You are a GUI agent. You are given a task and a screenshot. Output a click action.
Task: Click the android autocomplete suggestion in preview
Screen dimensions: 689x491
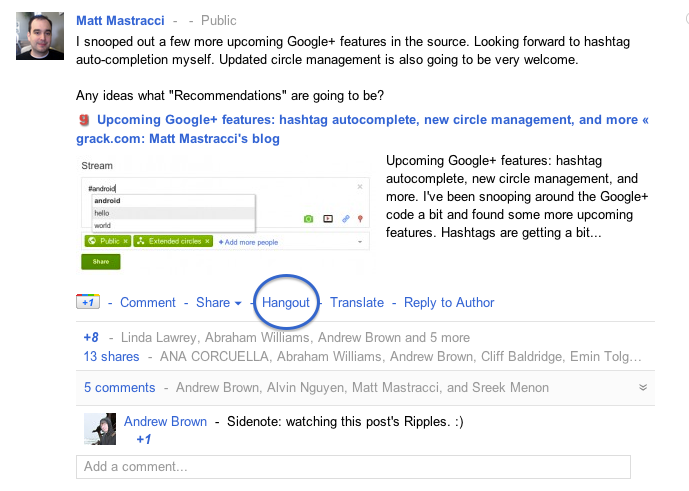tap(174, 200)
